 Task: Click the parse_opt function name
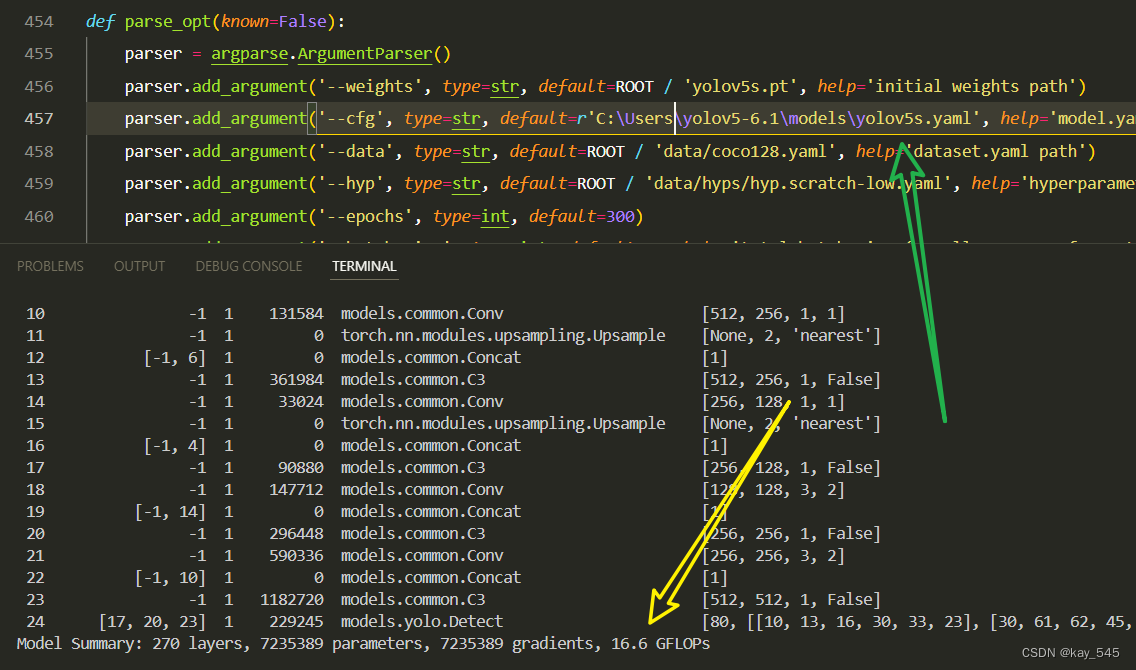point(167,21)
